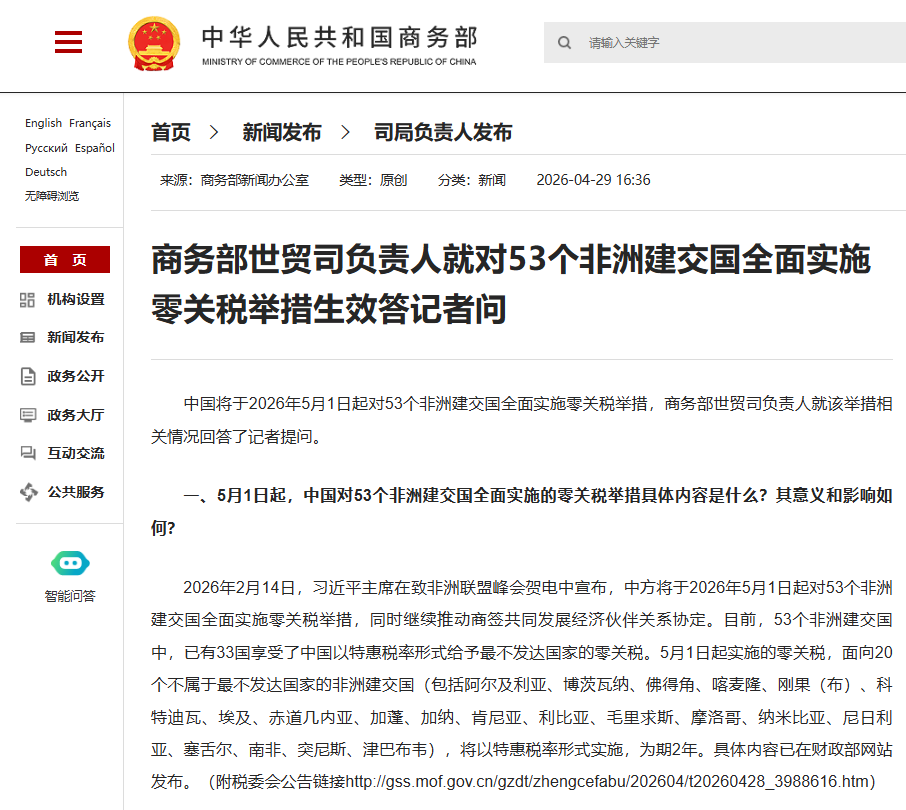This screenshot has width=906, height=810.
Task: Click the 新闻发布 newspaper icon
Action: pyautogui.click(x=28, y=338)
